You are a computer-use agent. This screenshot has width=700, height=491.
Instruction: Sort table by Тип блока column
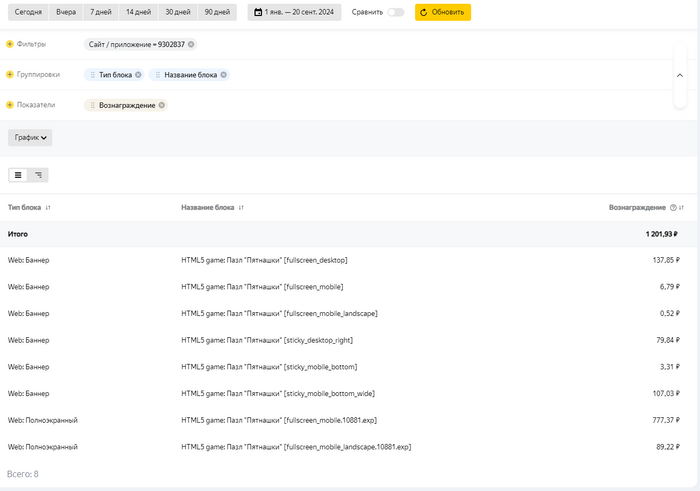pos(48,207)
